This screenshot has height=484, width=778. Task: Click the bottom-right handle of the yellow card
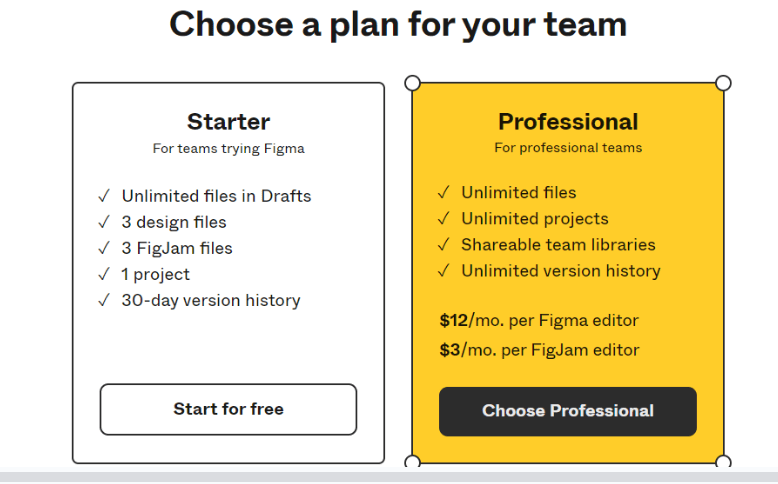723,462
